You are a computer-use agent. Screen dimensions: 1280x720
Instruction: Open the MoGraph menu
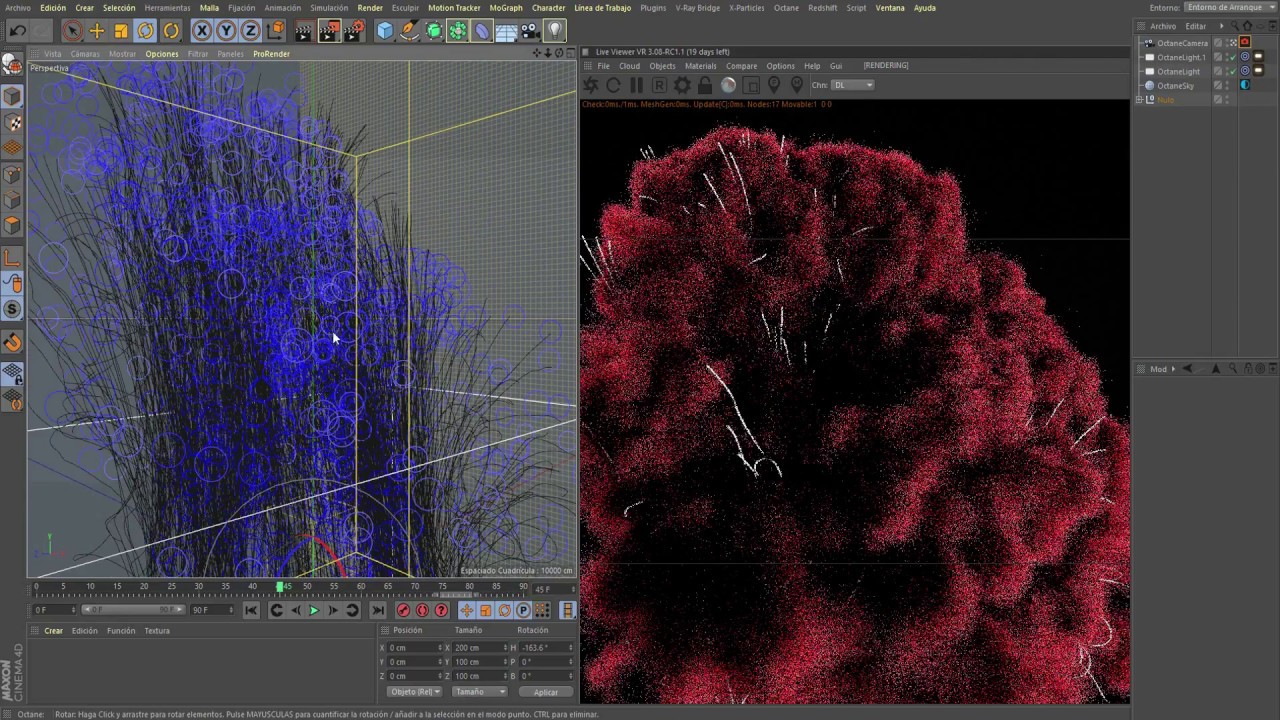[506, 7]
